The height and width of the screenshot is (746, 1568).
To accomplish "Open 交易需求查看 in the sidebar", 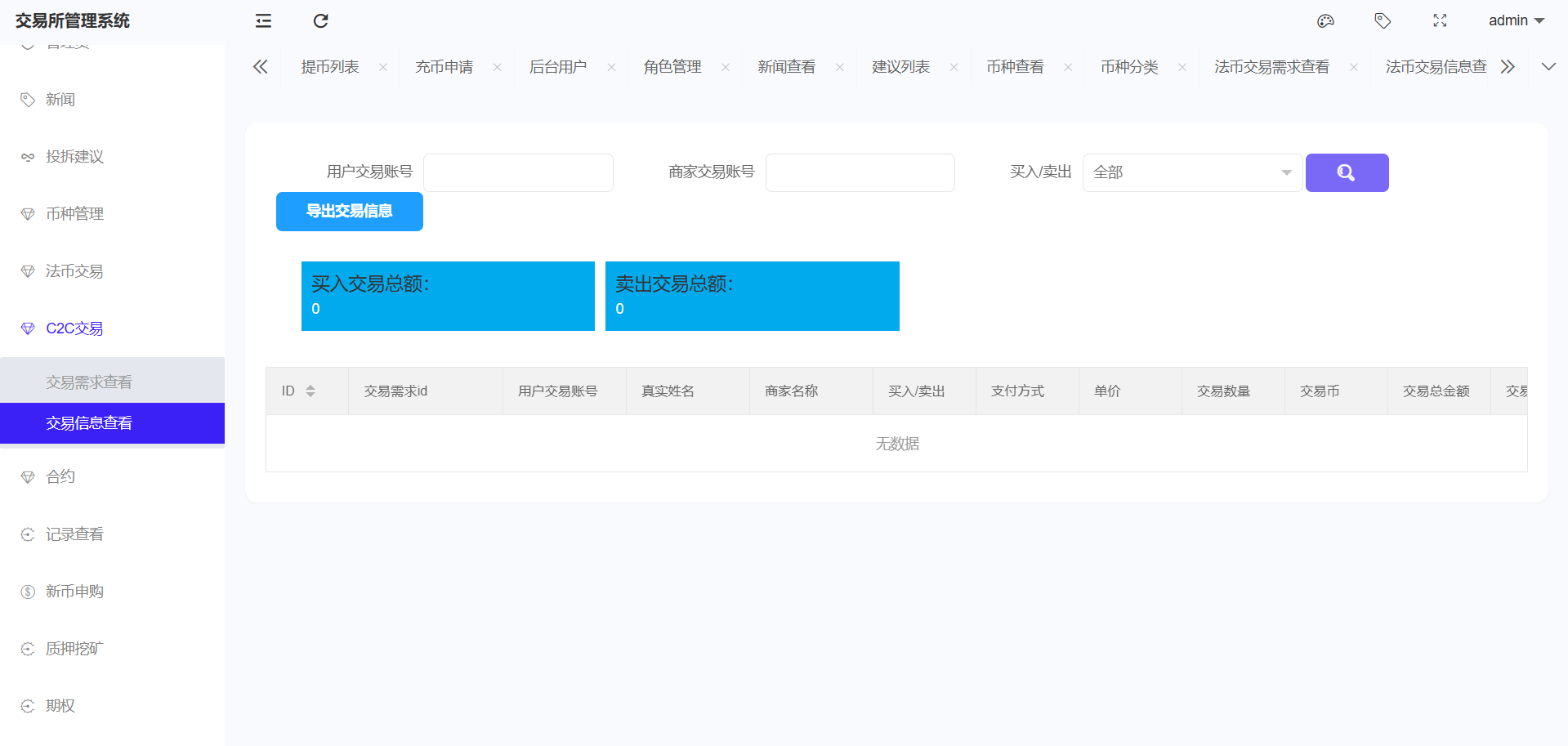I will pyautogui.click(x=89, y=382).
